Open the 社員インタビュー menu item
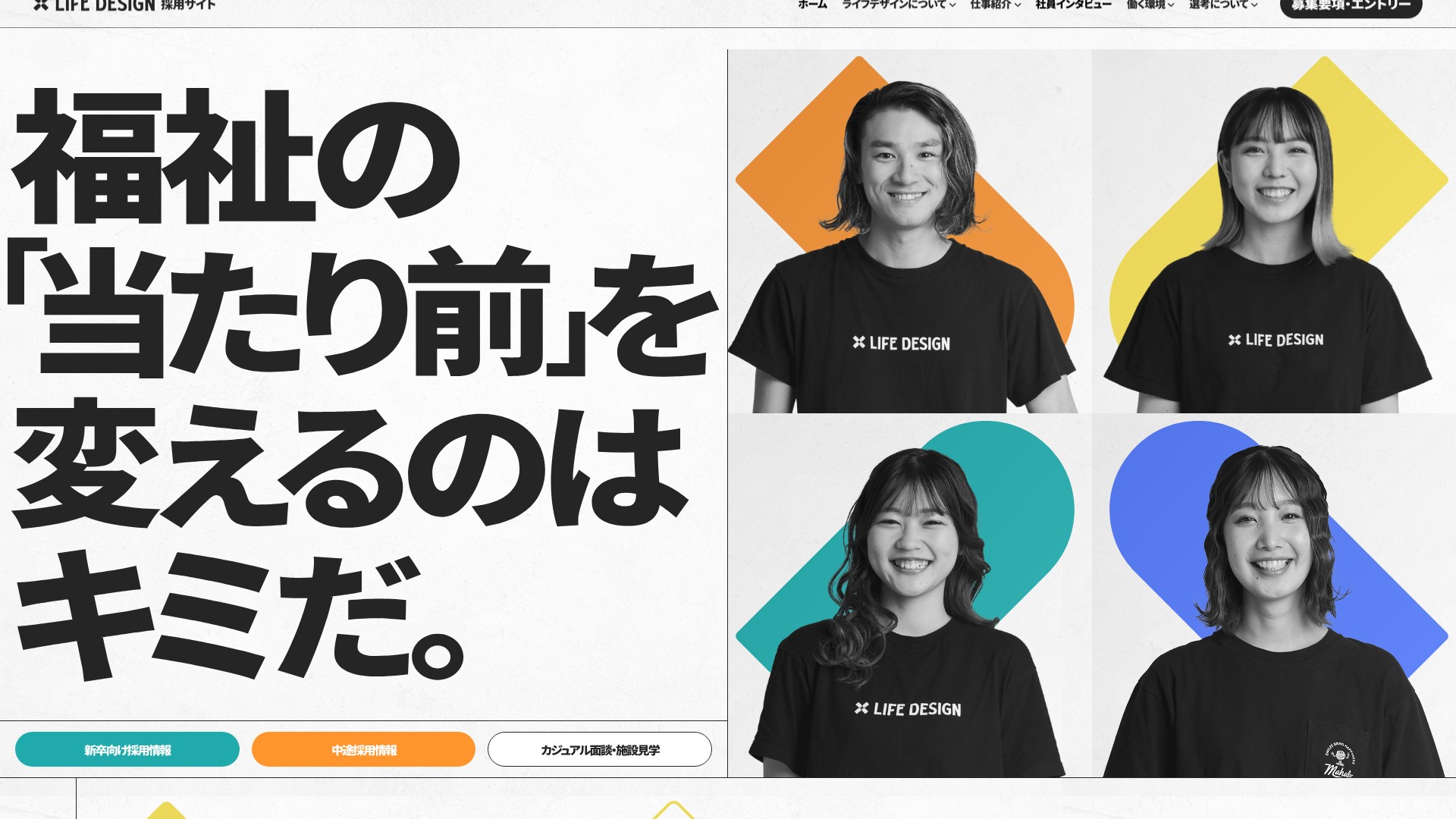1456x819 pixels. click(x=1073, y=5)
